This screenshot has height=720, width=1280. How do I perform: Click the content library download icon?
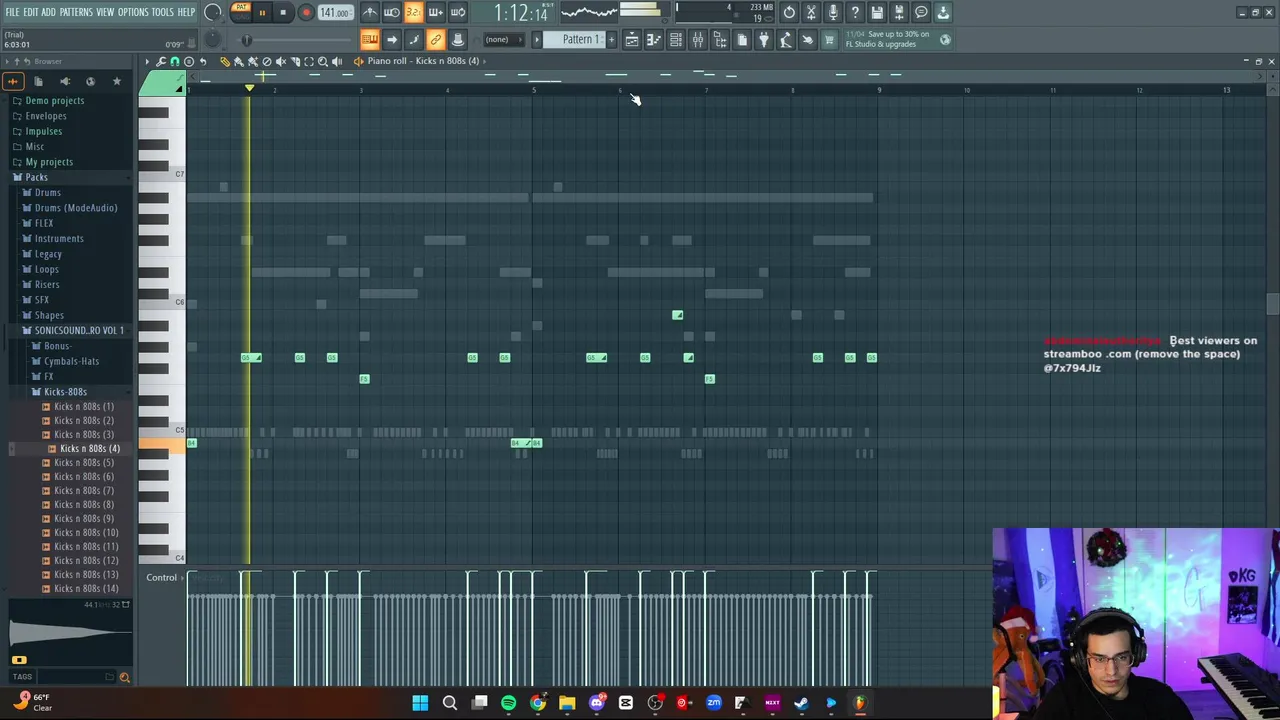coord(943,13)
